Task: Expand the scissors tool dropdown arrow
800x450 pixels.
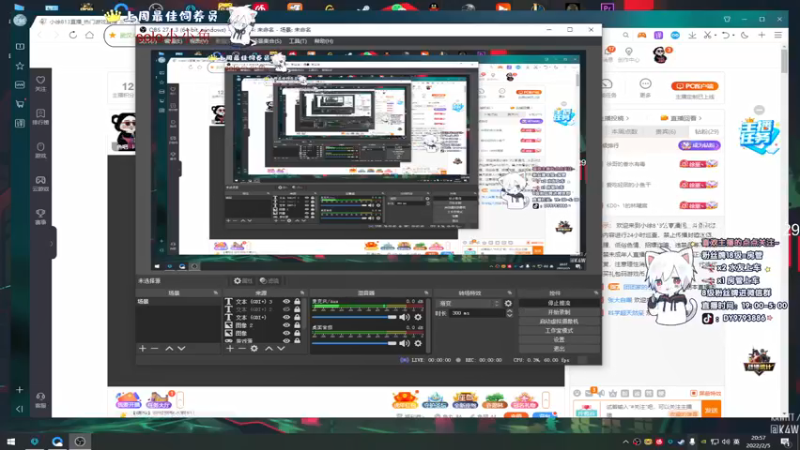Action: 715,35
